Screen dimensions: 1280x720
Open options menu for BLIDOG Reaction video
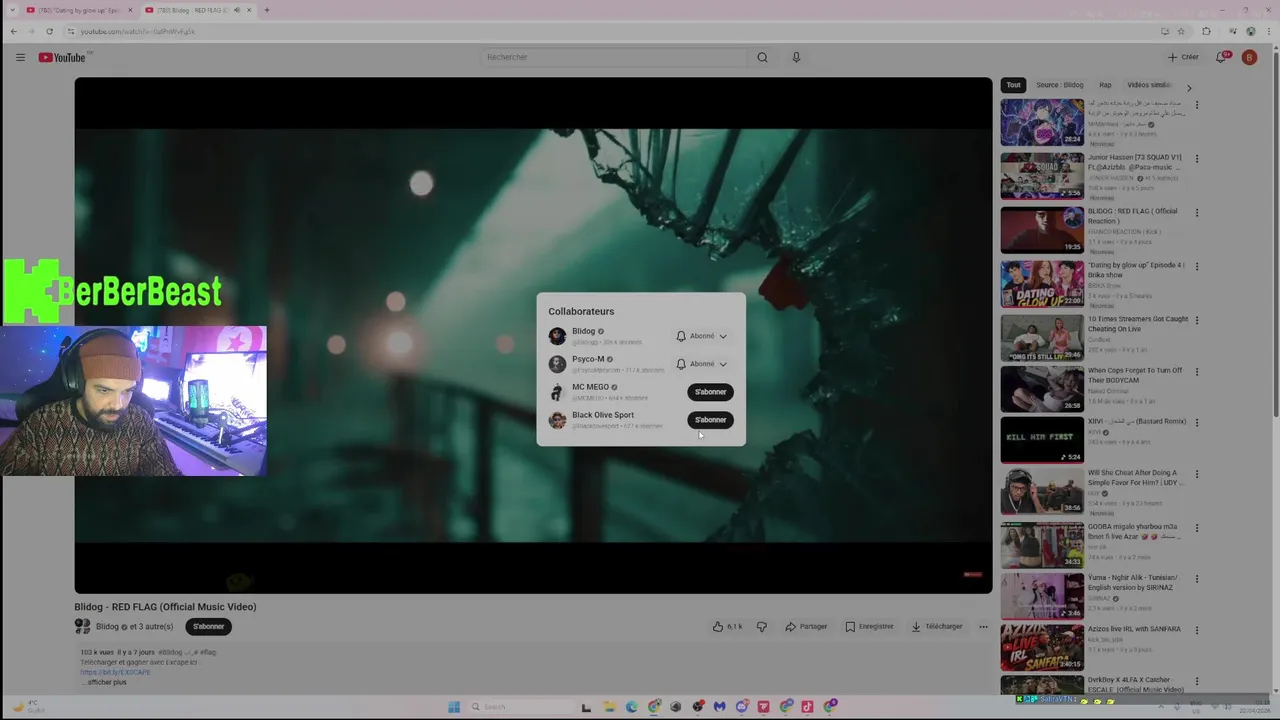click(1197, 213)
